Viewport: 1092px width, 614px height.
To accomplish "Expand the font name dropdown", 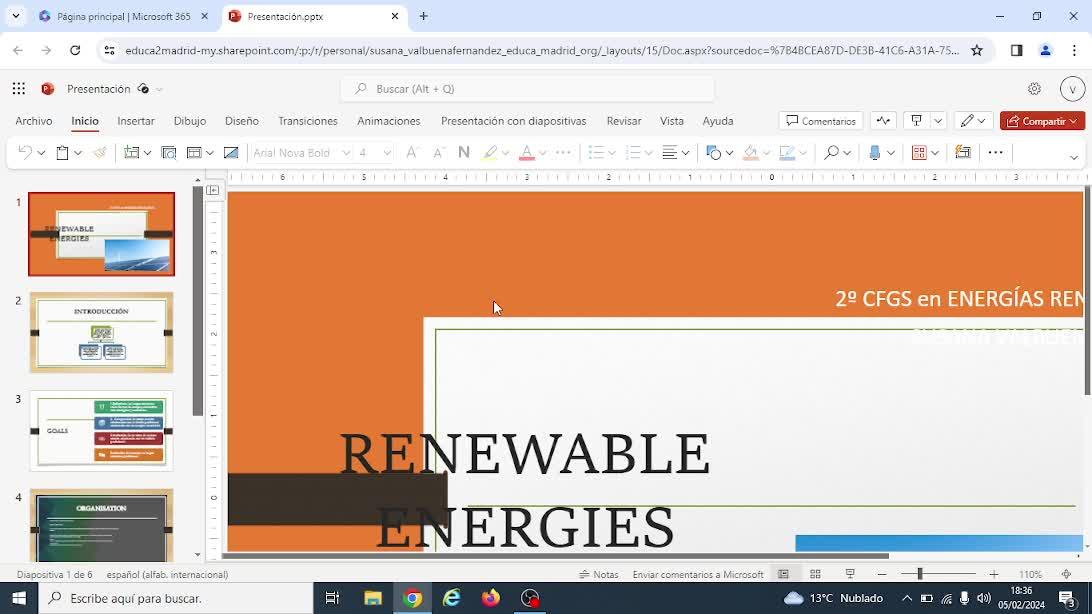I will (x=346, y=153).
